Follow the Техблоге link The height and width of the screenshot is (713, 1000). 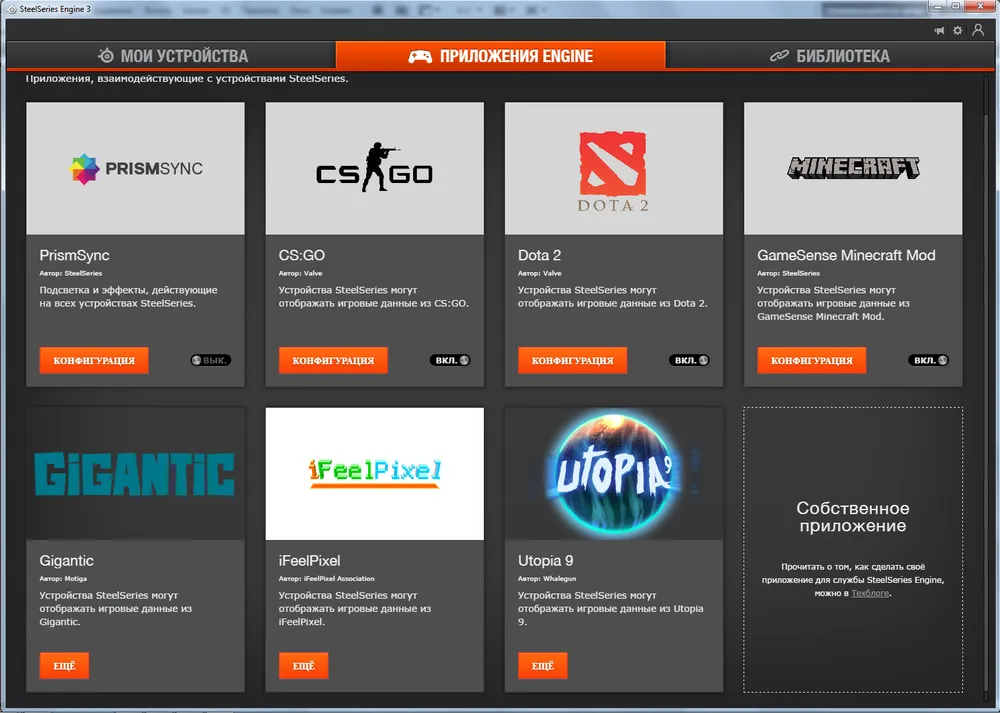[870, 593]
